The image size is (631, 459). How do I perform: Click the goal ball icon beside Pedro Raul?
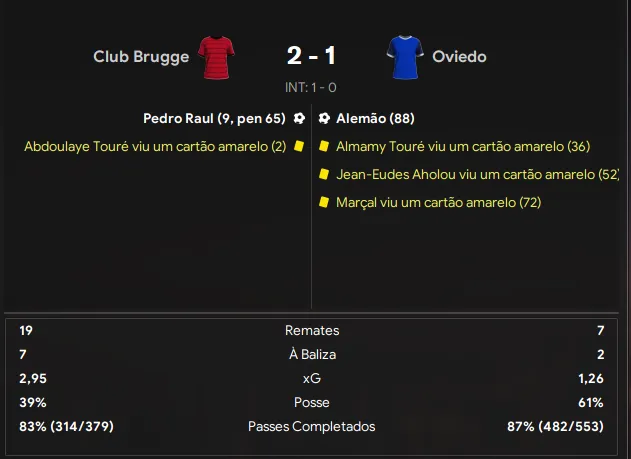[298, 118]
